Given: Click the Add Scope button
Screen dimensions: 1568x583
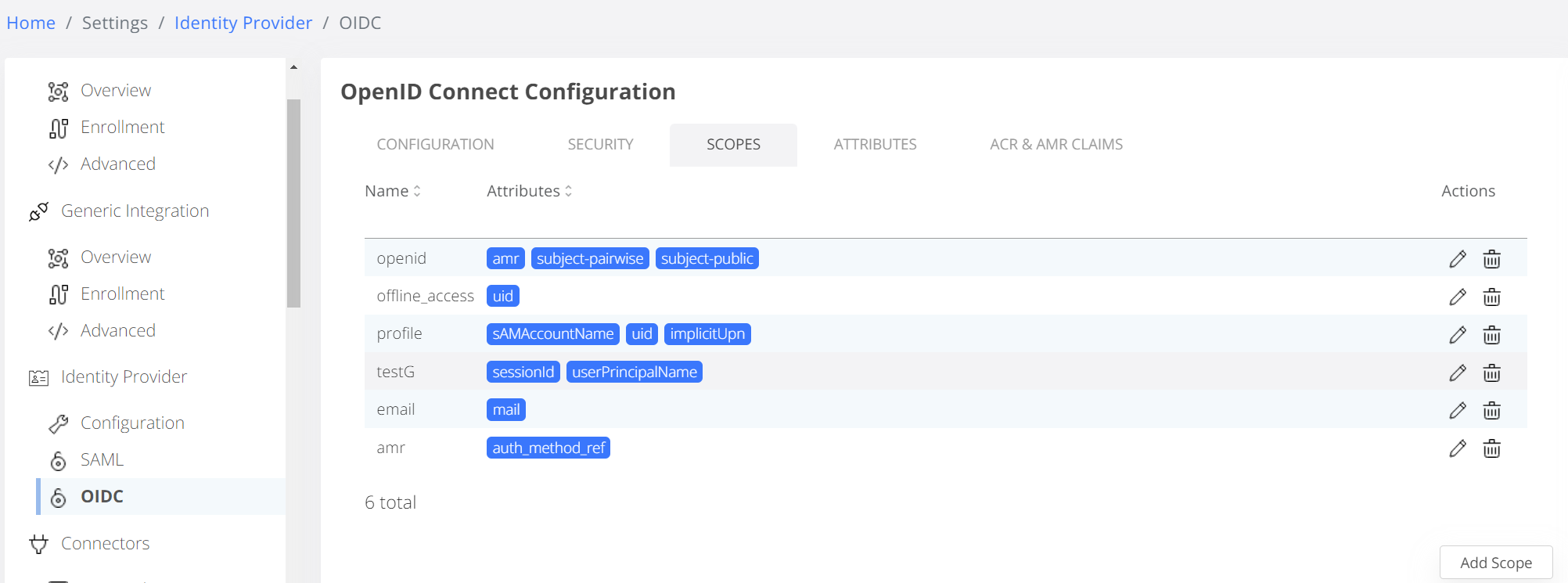Looking at the screenshot, I should pyautogui.click(x=1495, y=563).
